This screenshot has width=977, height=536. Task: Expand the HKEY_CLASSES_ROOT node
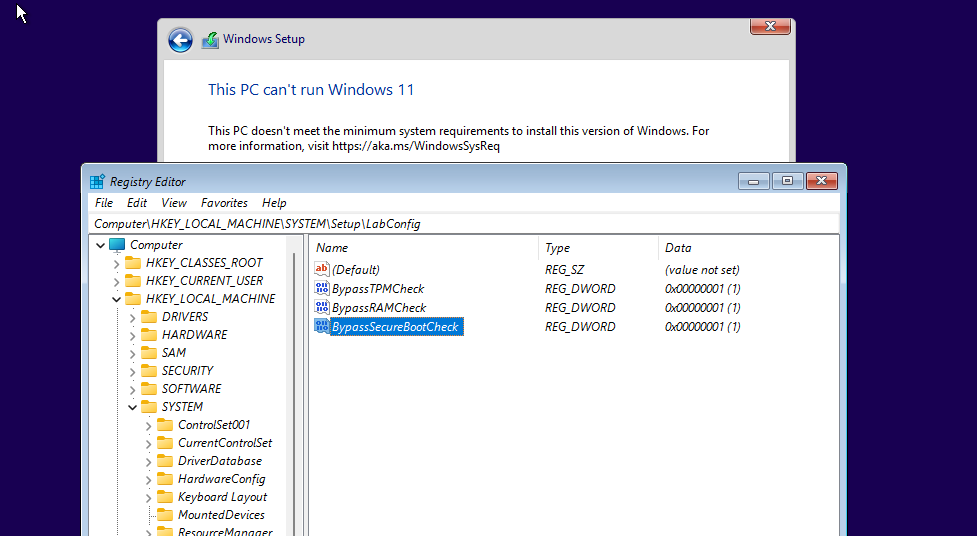click(x=117, y=264)
